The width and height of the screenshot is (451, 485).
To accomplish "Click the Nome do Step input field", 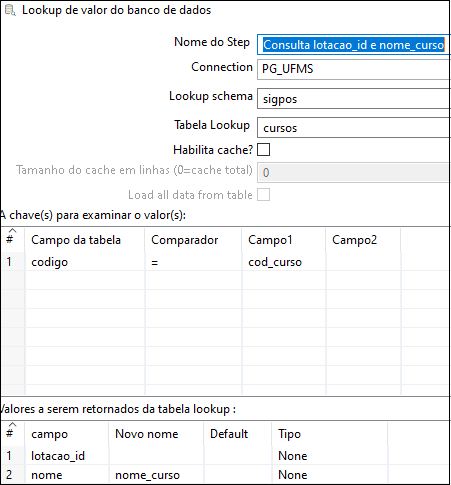I will coord(354,45).
